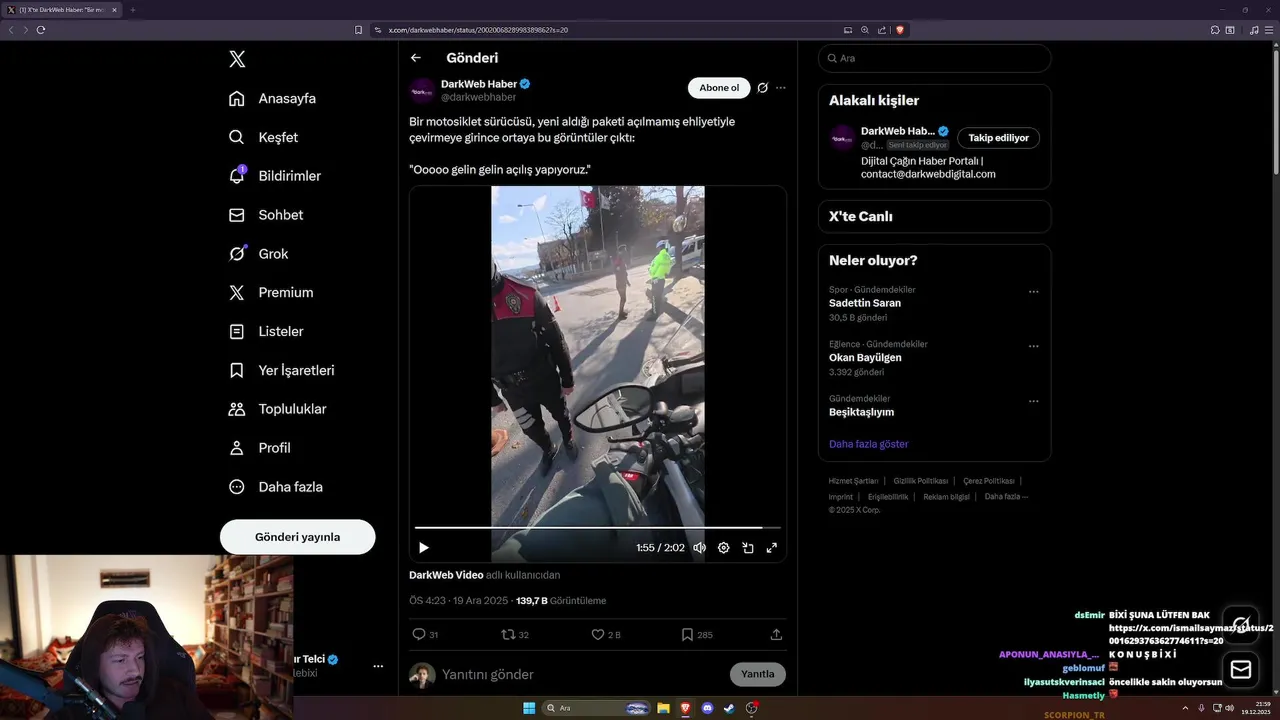This screenshot has height=720, width=1280.
Task: Open Hizmet Şartları footer link
Action: pos(853,481)
